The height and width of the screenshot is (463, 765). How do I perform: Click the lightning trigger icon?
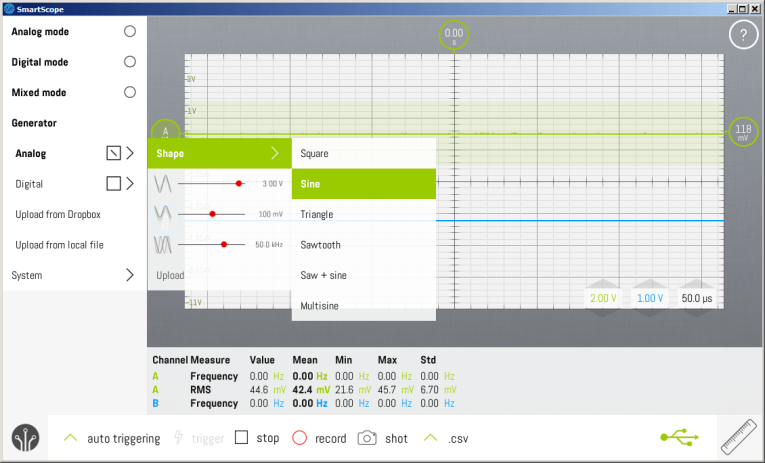(x=179, y=438)
